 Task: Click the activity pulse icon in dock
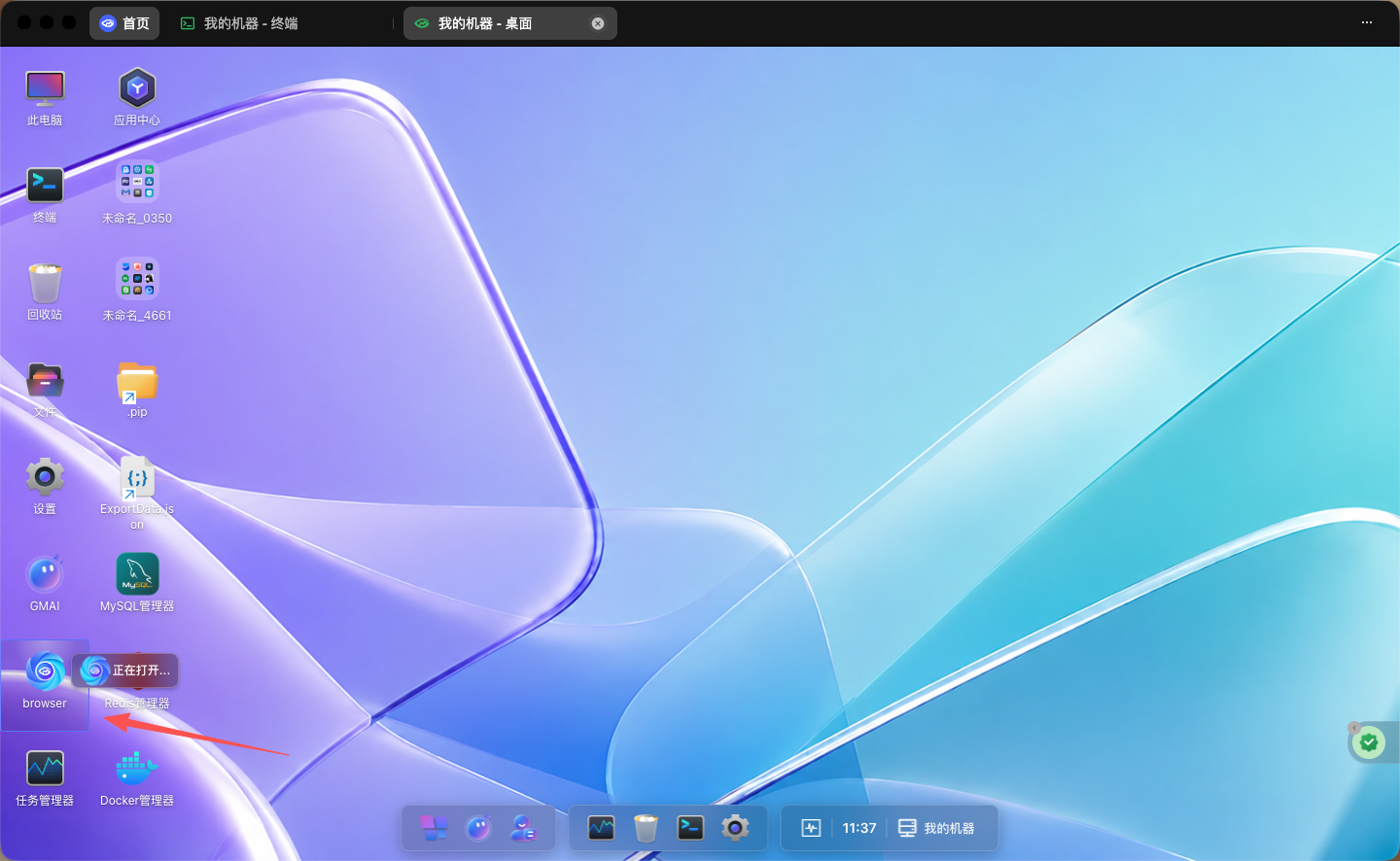(x=811, y=828)
